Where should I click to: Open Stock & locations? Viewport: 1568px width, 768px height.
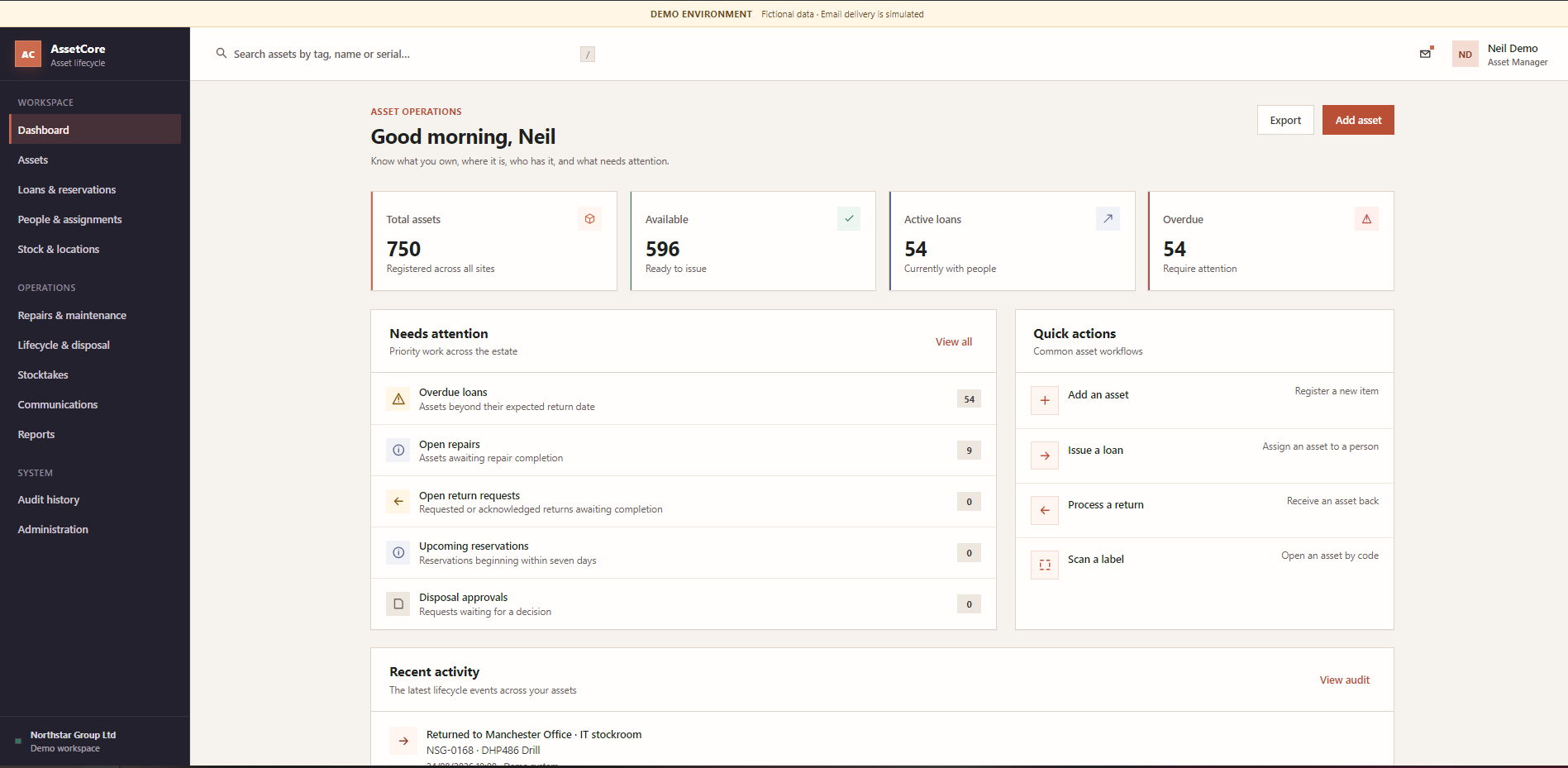tap(95, 249)
